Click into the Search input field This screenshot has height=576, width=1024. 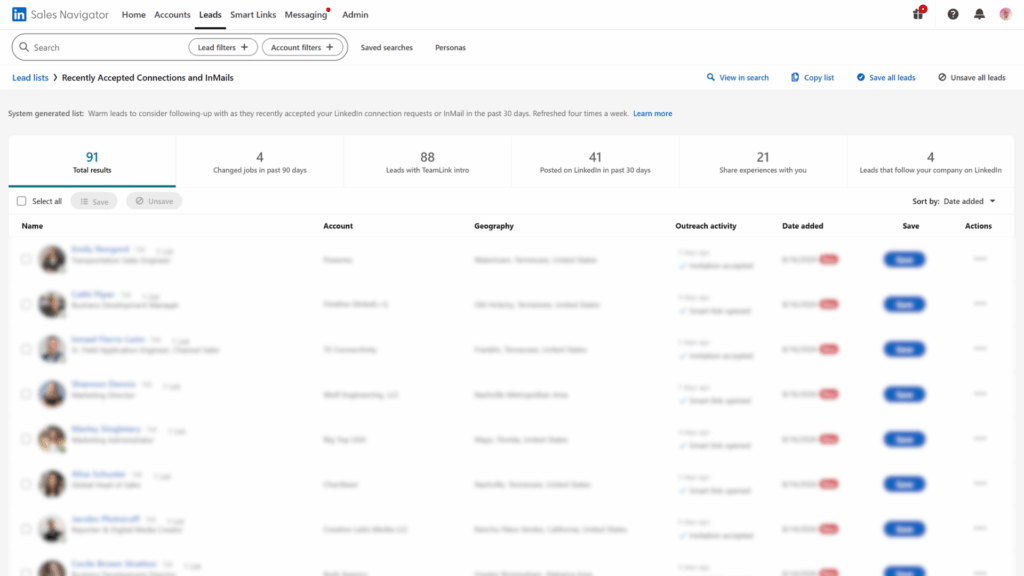[108, 47]
